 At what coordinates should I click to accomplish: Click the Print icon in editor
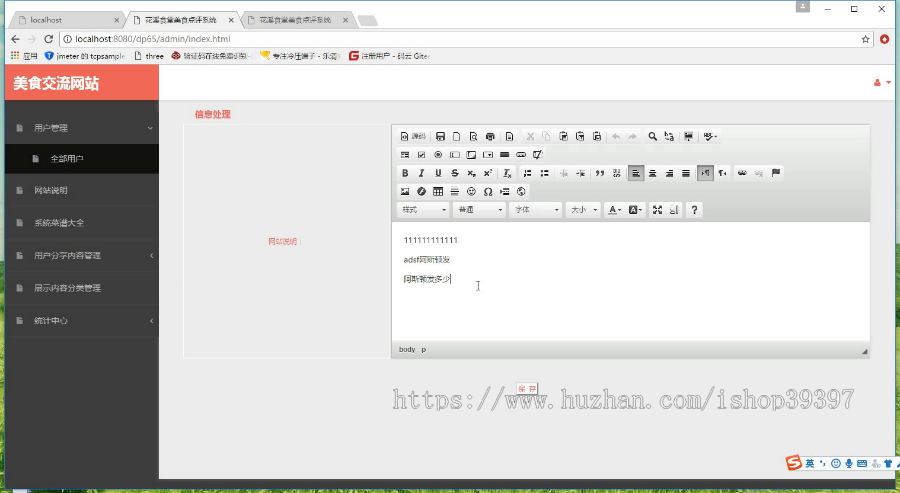pos(490,137)
